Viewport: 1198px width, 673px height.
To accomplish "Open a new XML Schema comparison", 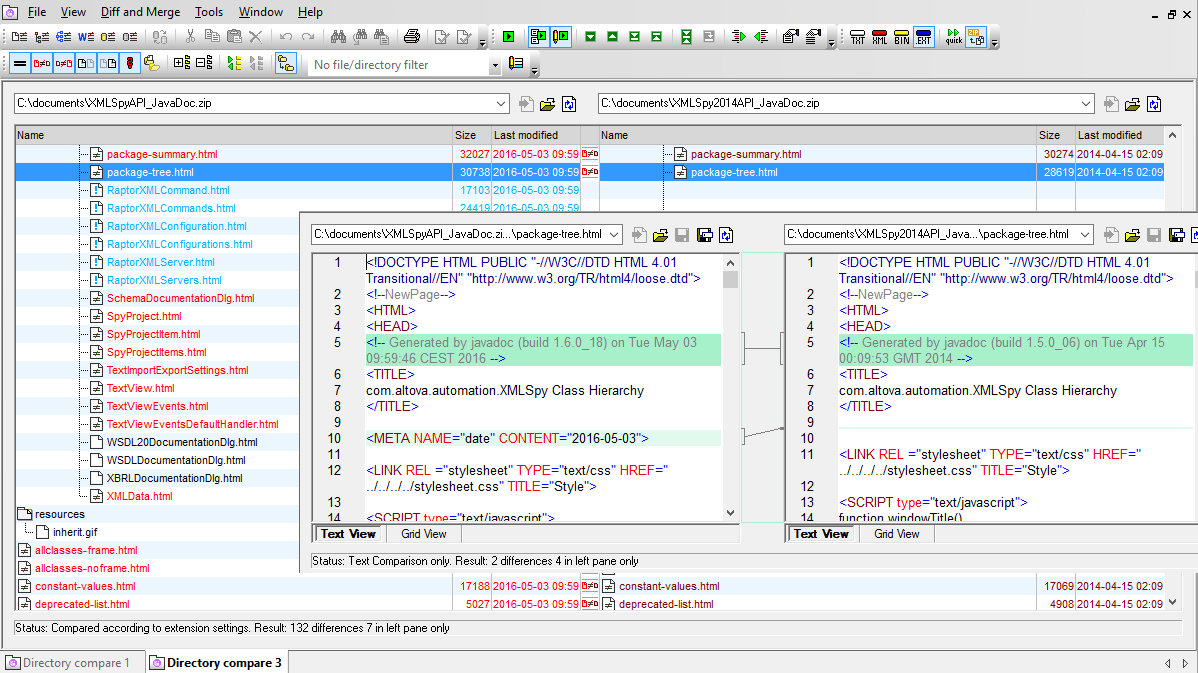I will point(63,37).
